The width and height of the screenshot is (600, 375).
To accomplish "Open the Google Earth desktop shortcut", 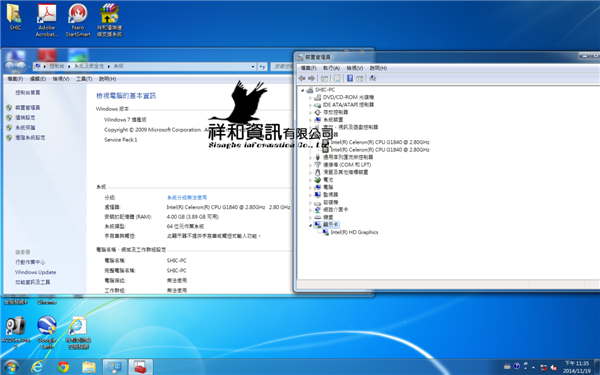I will (47, 332).
